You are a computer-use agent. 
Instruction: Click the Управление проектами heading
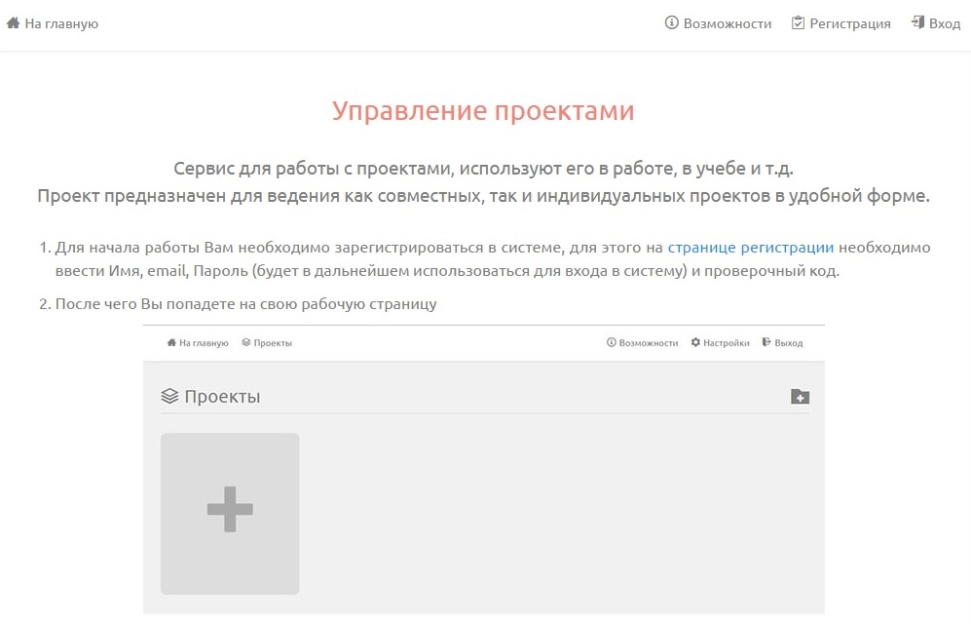pos(483,111)
